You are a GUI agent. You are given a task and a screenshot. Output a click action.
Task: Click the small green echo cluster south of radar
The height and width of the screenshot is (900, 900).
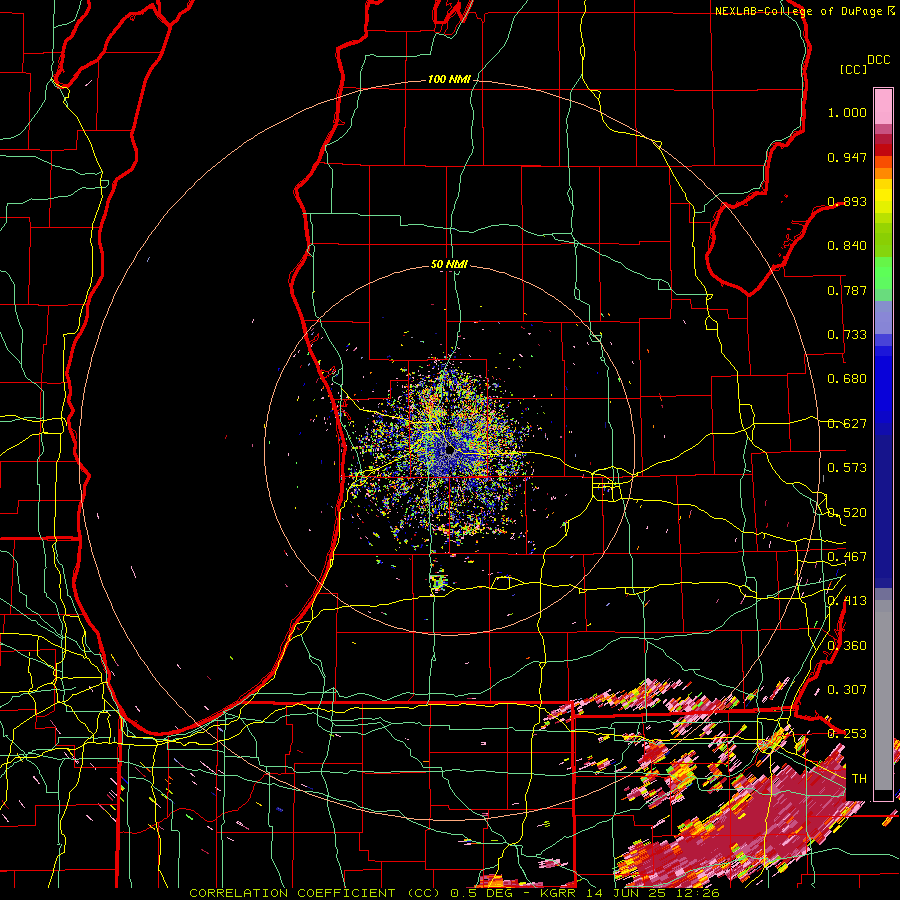438,583
